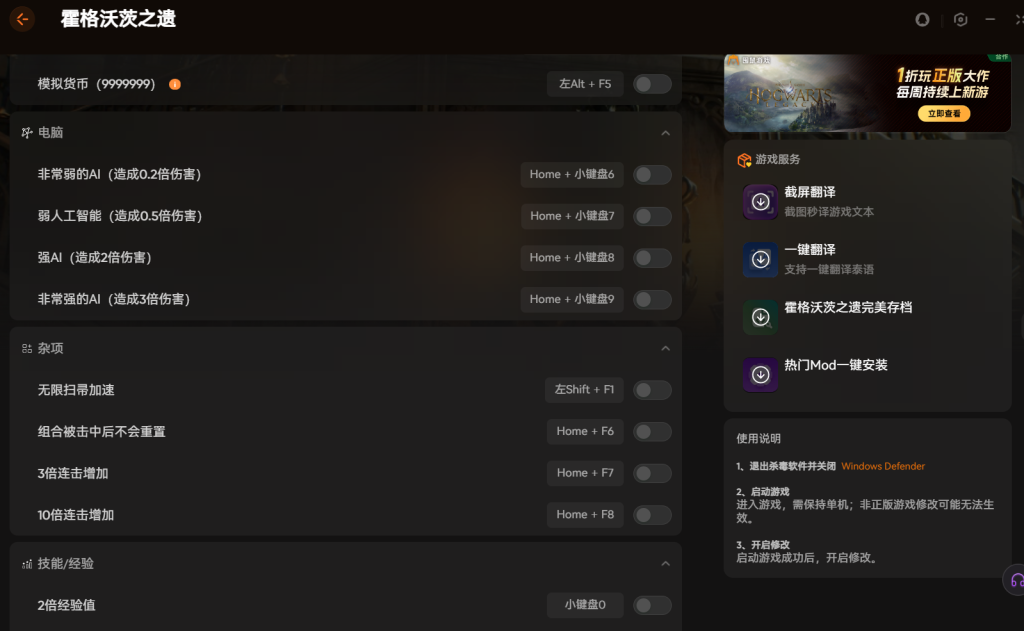The image size is (1024, 631).
Task: Collapse the 电脑 section
Action: (x=665, y=133)
